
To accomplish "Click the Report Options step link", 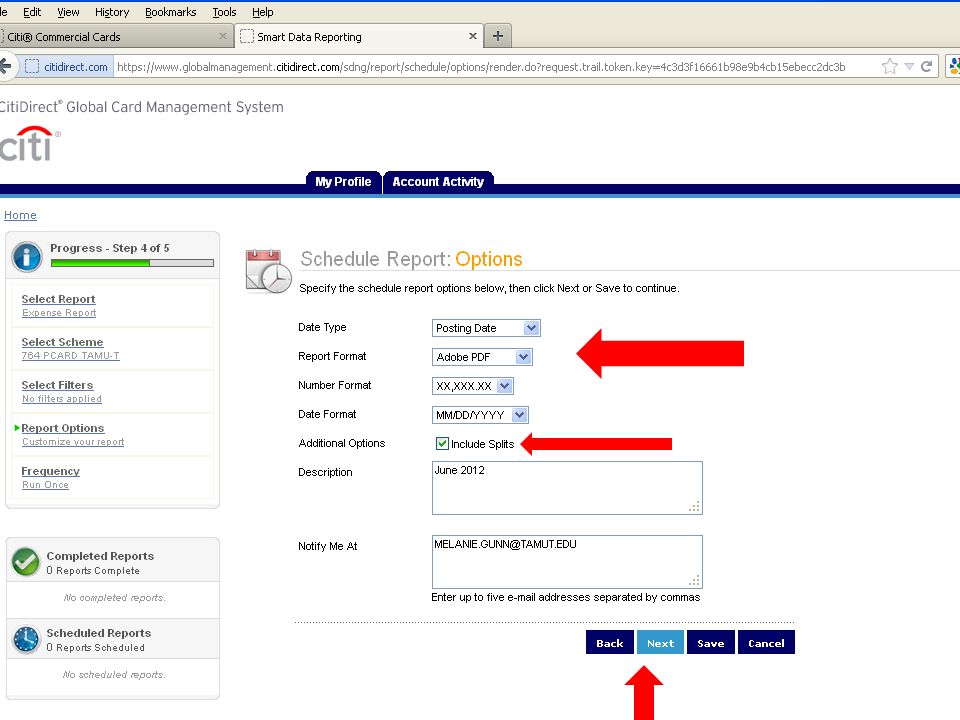I will 62,428.
